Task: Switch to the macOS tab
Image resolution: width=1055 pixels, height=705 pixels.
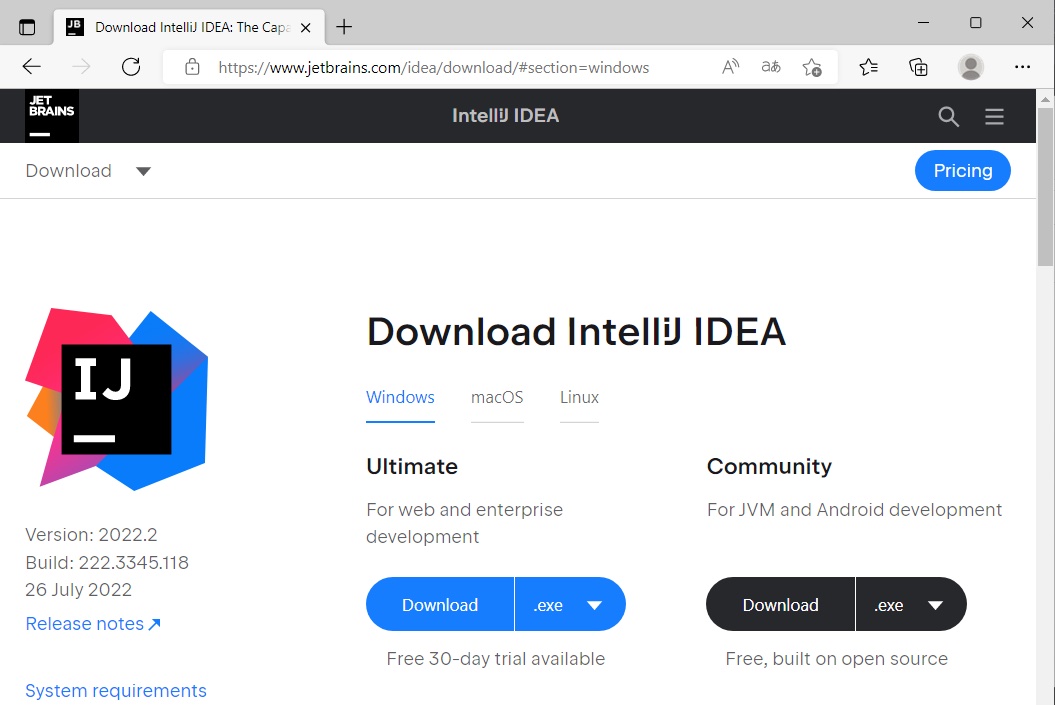Action: [x=497, y=397]
